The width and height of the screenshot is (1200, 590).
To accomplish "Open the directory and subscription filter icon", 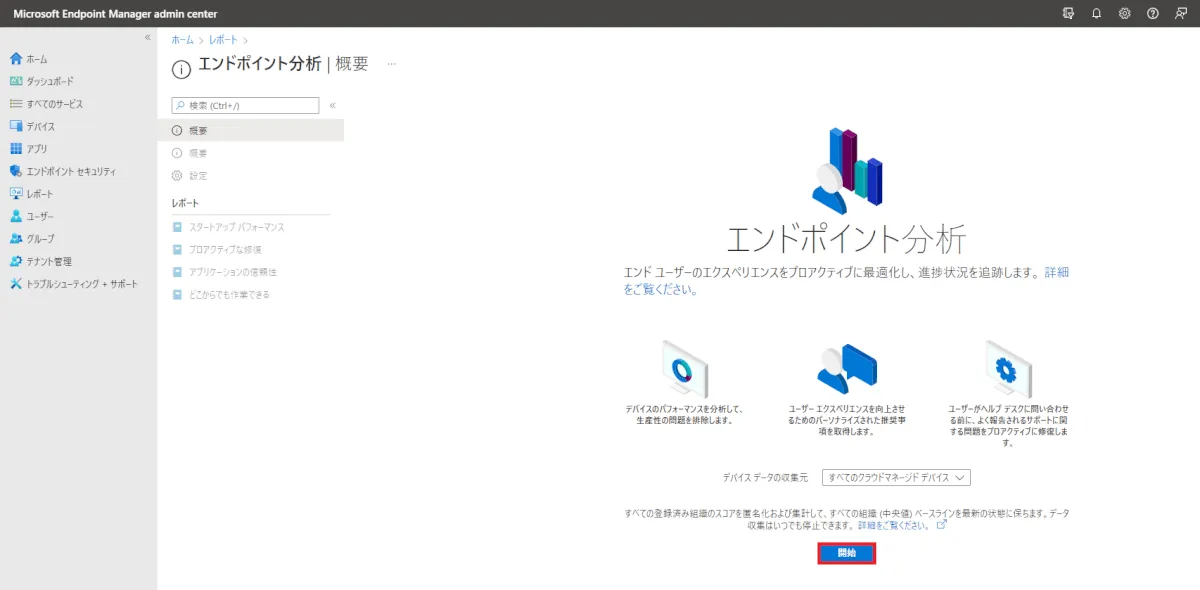I will (x=1068, y=13).
